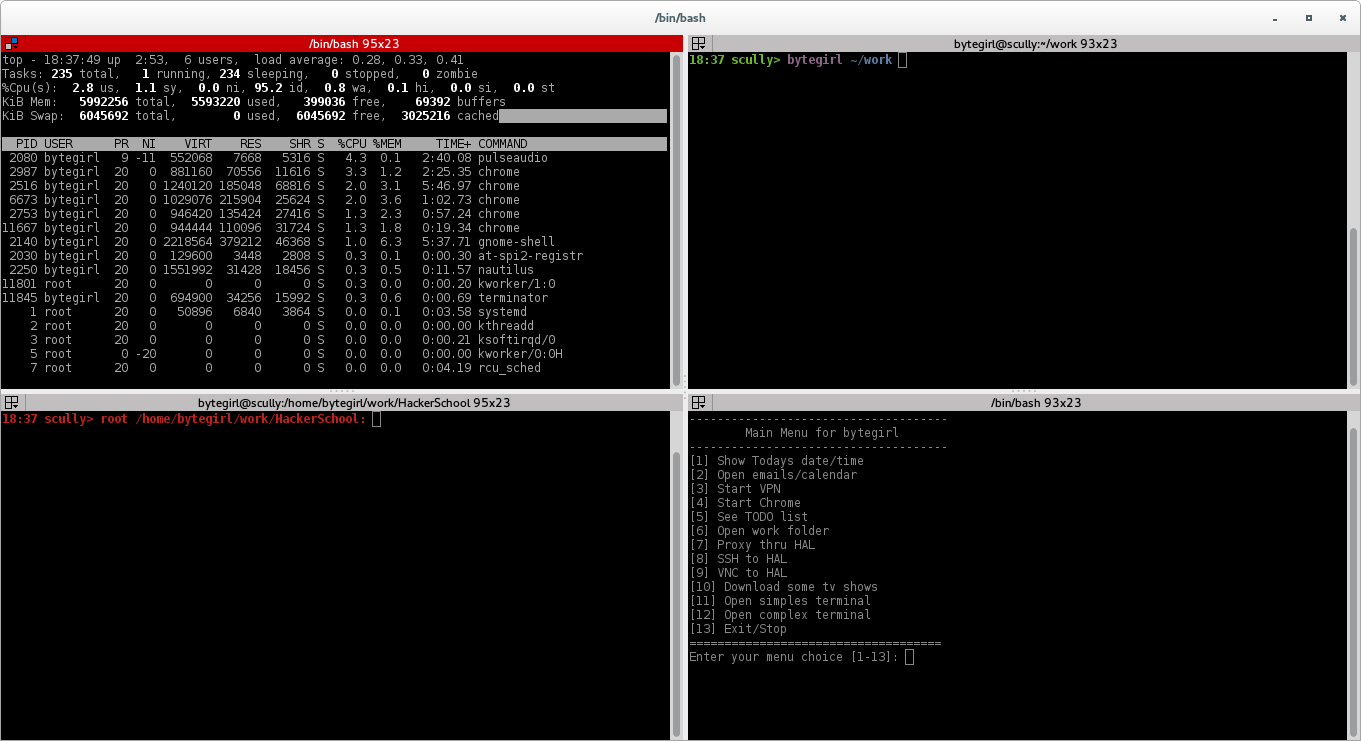Click menu entry [9] VNC to HAL
Screen dimensions: 1361x741
[738, 573]
